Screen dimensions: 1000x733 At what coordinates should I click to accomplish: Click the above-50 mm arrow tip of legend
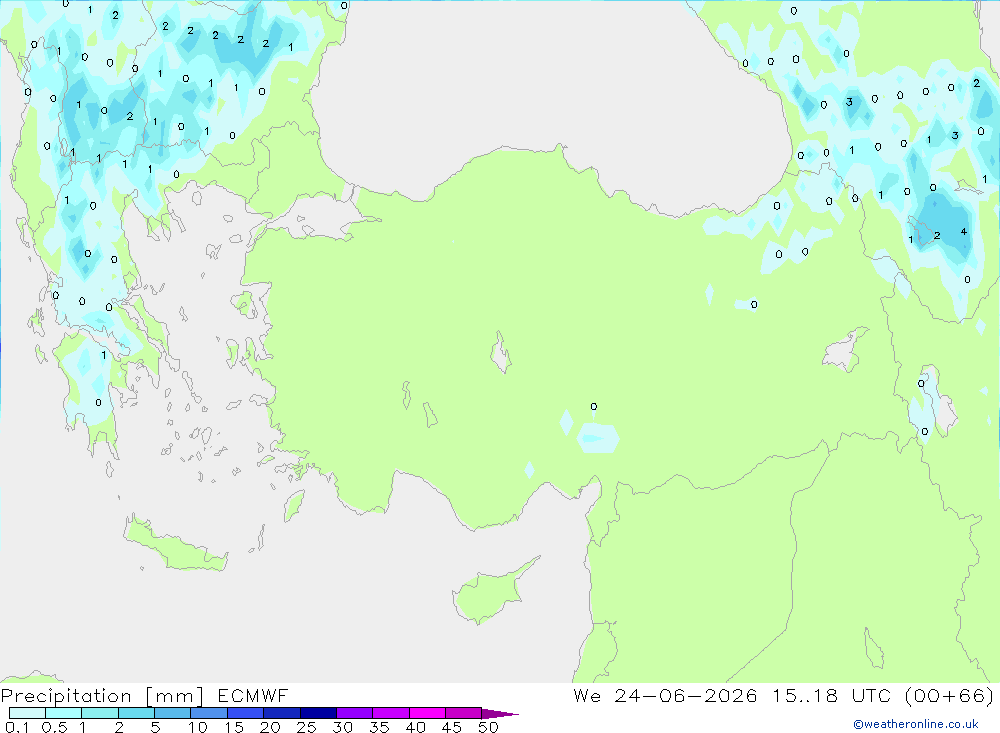point(499,714)
